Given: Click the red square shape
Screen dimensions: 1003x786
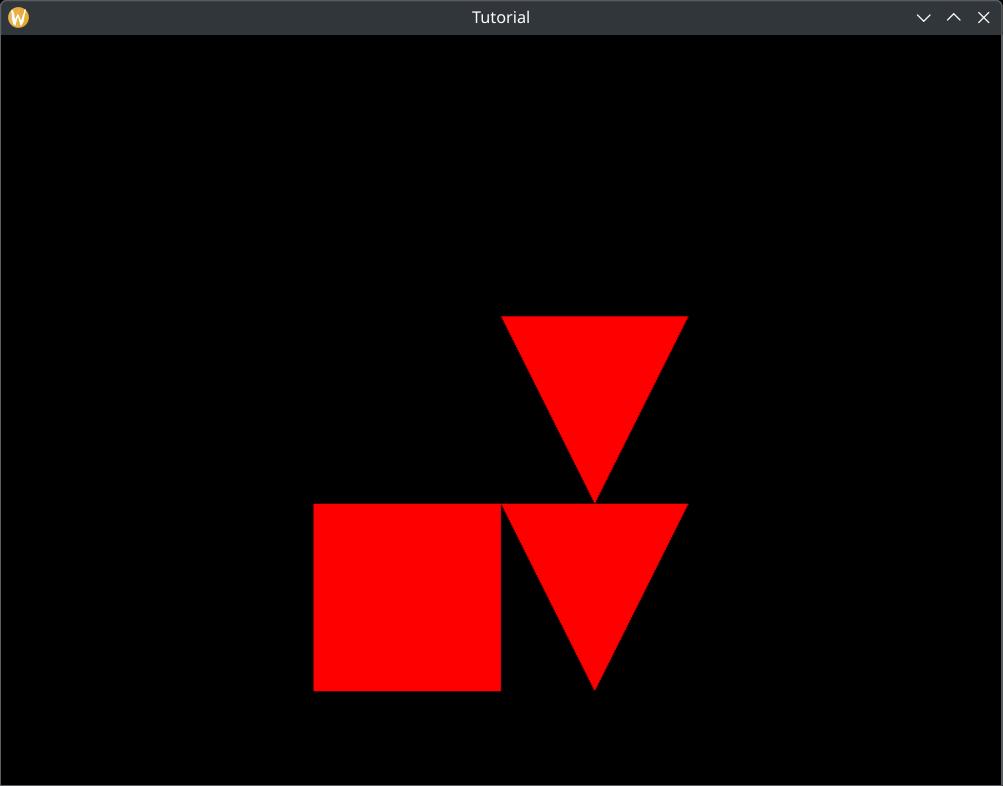Looking at the screenshot, I should [407, 597].
